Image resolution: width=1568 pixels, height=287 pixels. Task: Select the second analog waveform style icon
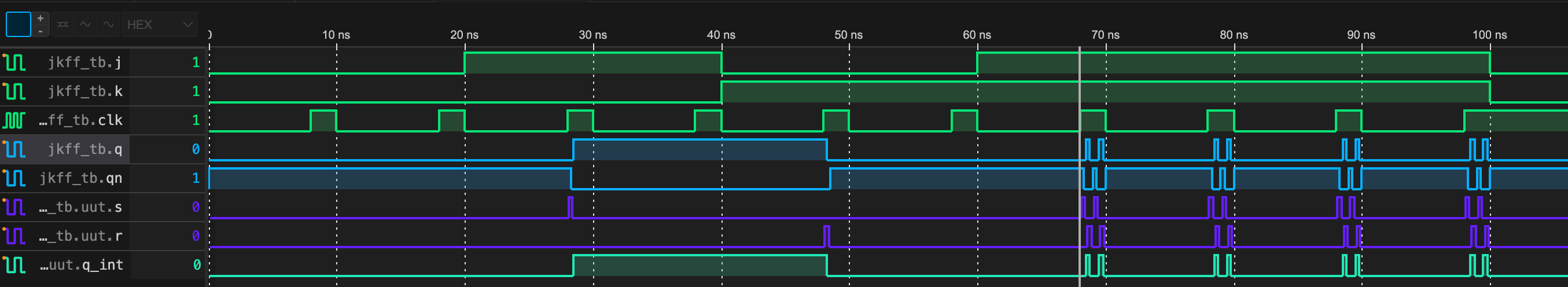pos(108,24)
